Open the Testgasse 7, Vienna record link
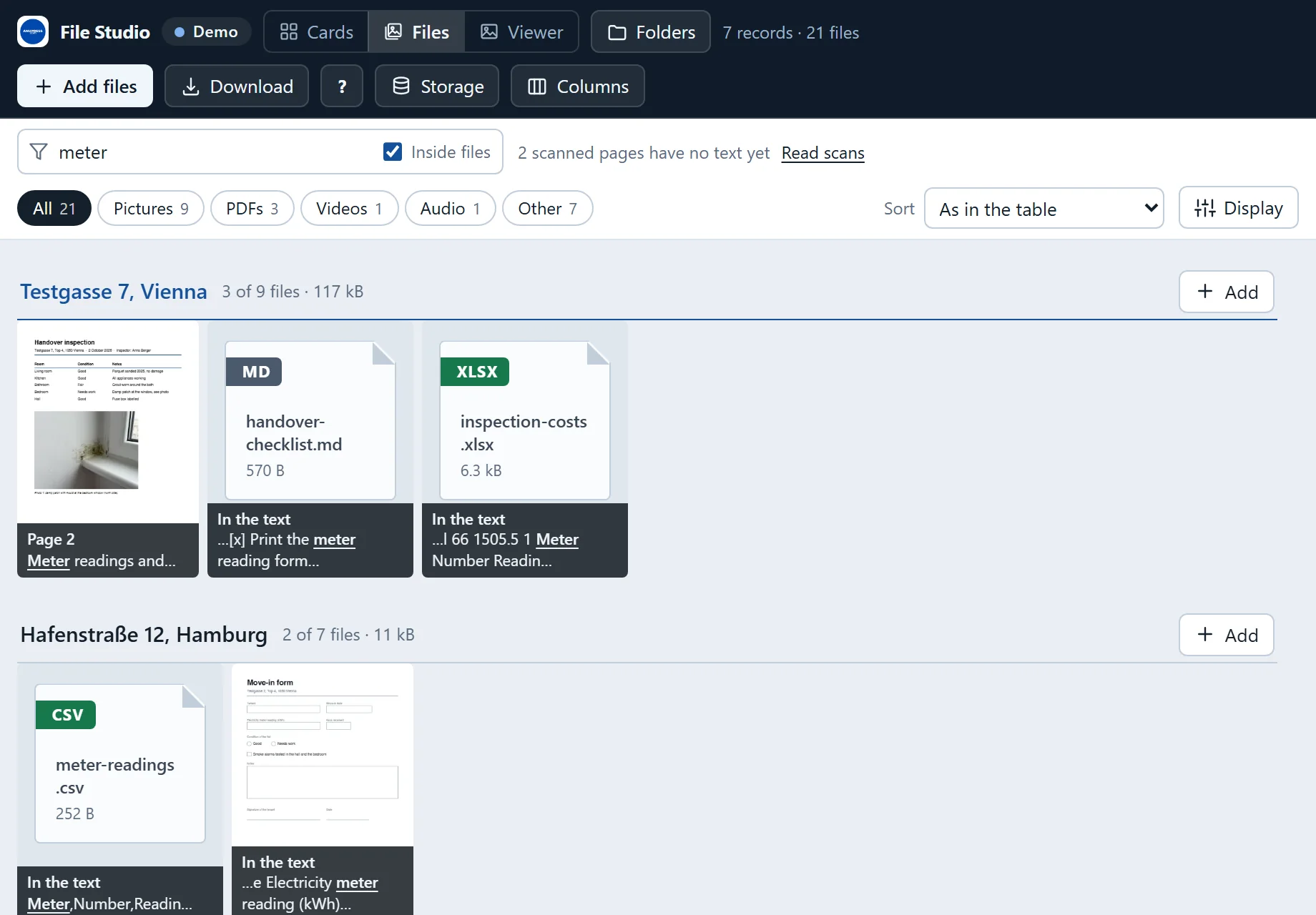The height and width of the screenshot is (915, 1316). 114,291
